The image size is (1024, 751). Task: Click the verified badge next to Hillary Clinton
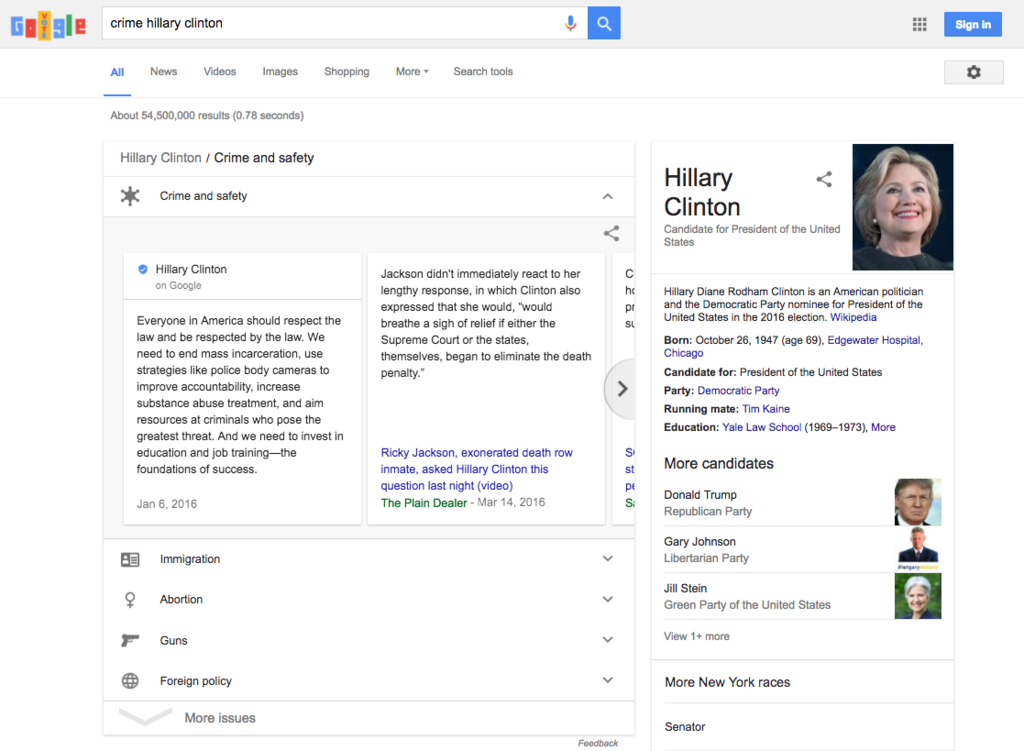(x=142, y=269)
